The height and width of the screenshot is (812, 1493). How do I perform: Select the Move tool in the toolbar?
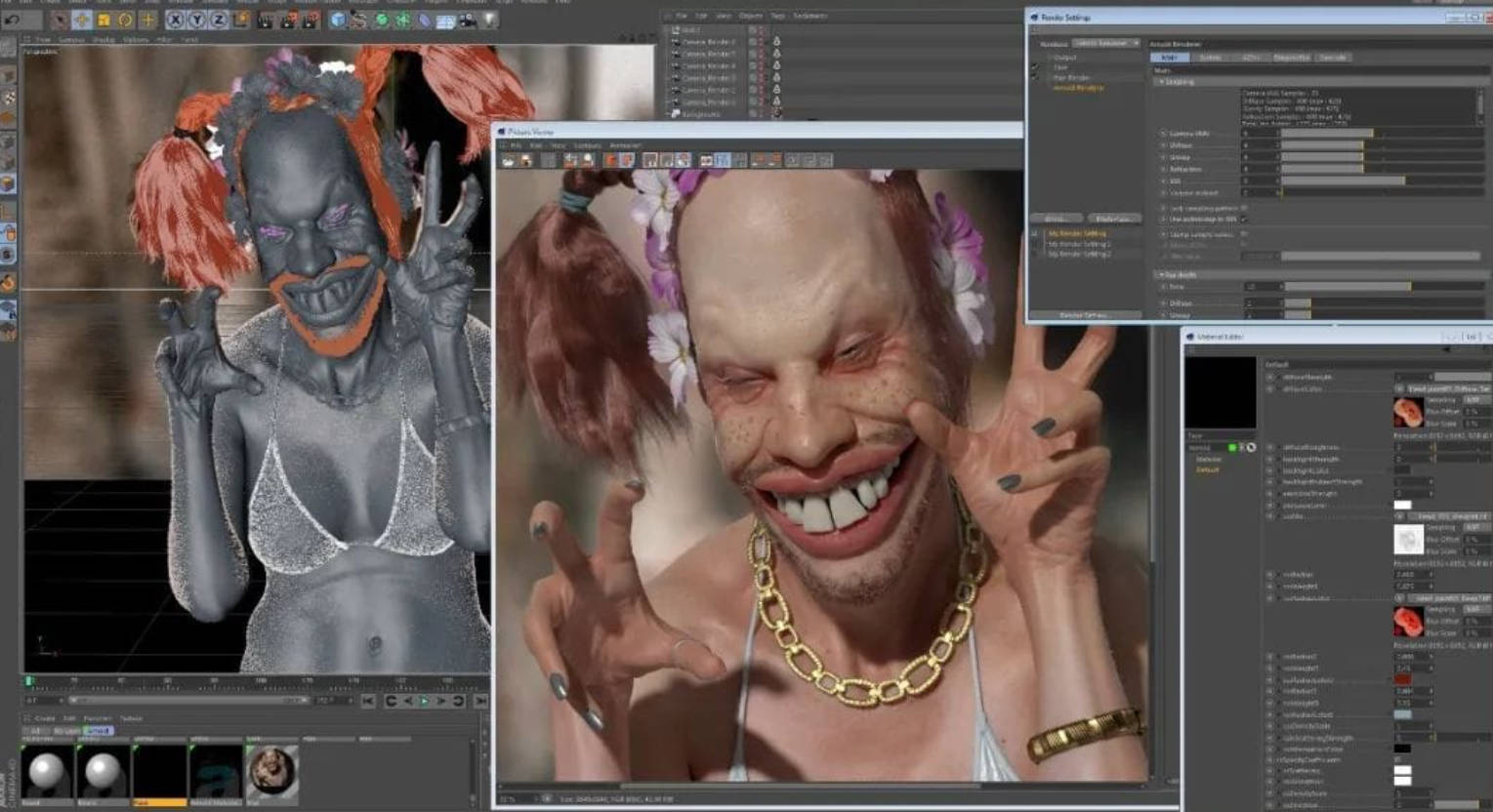point(82,20)
